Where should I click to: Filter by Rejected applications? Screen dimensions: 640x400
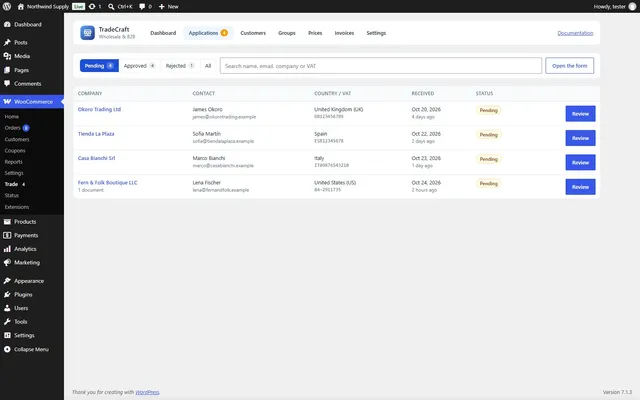point(180,66)
